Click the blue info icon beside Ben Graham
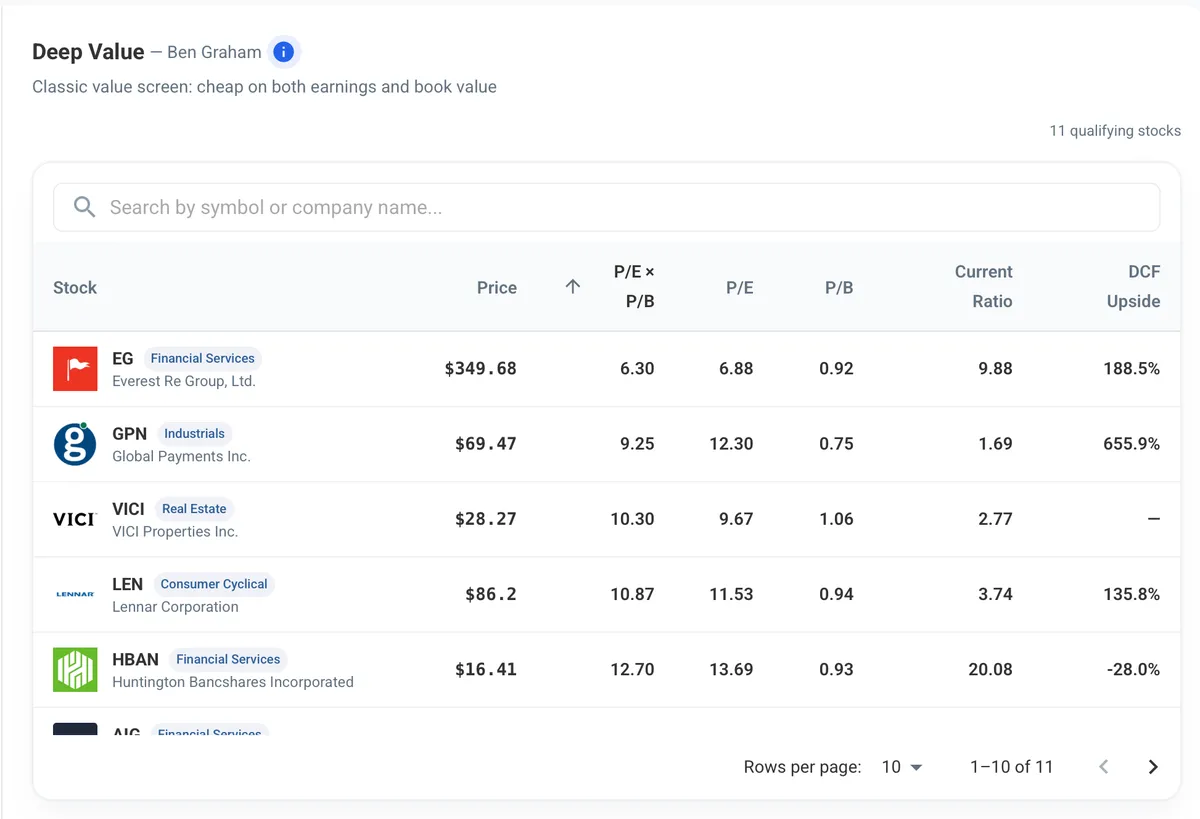 pyautogui.click(x=284, y=52)
